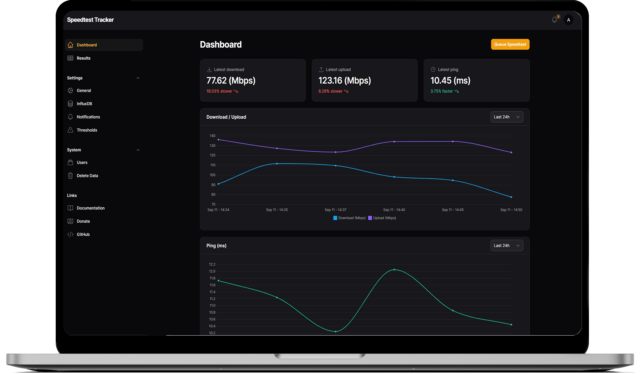
Task: Click the lowest point on the Ping chart
Action: pyautogui.click(x=336, y=332)
